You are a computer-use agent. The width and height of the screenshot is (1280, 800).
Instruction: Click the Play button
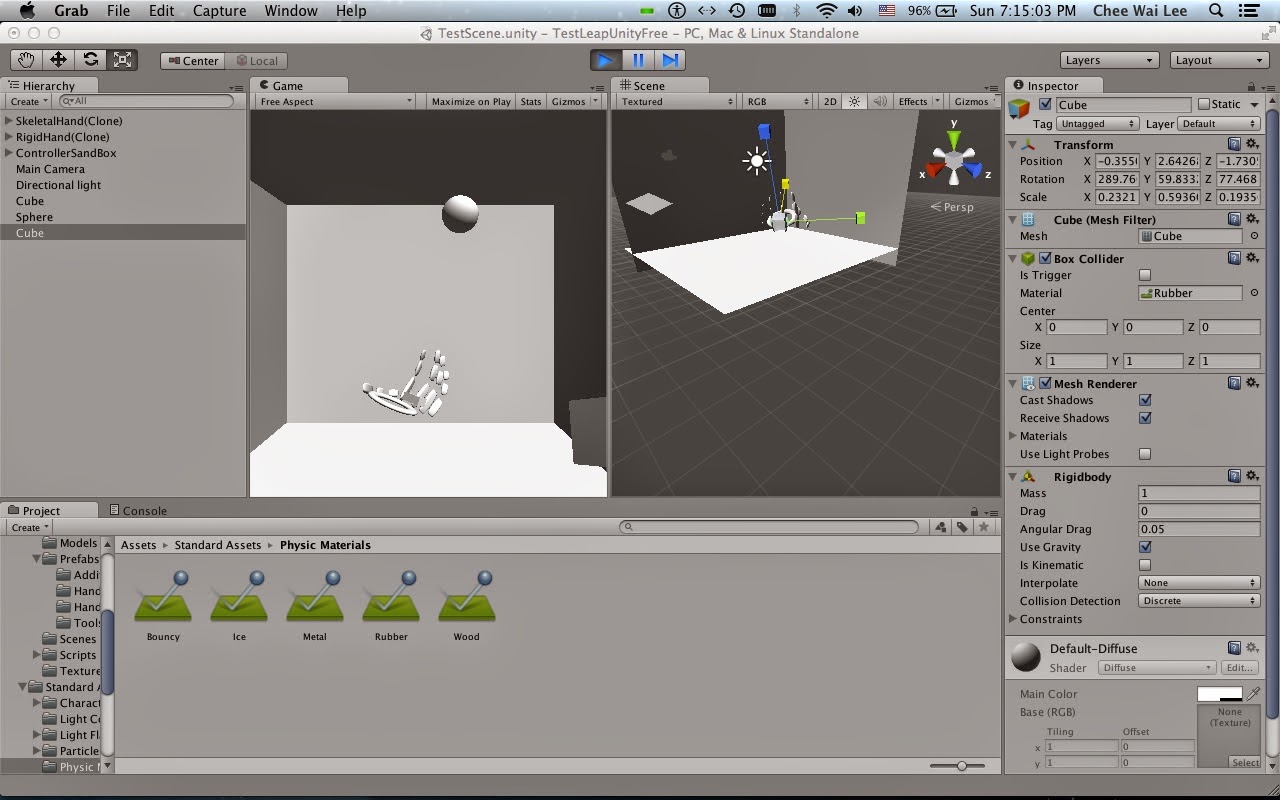coord(606,60)
